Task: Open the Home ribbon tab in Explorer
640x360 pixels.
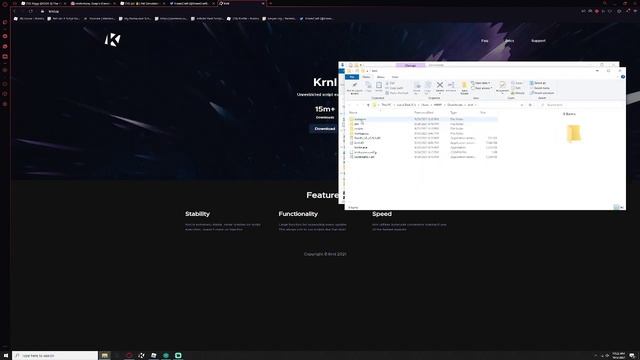Action: 366,77
